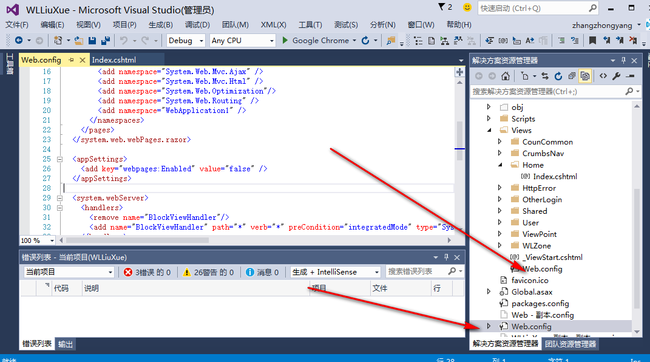Screen dimensions: 650x362
Task: Toggle the errors filter showing 3 errors
Action: (x=147, y=272)
